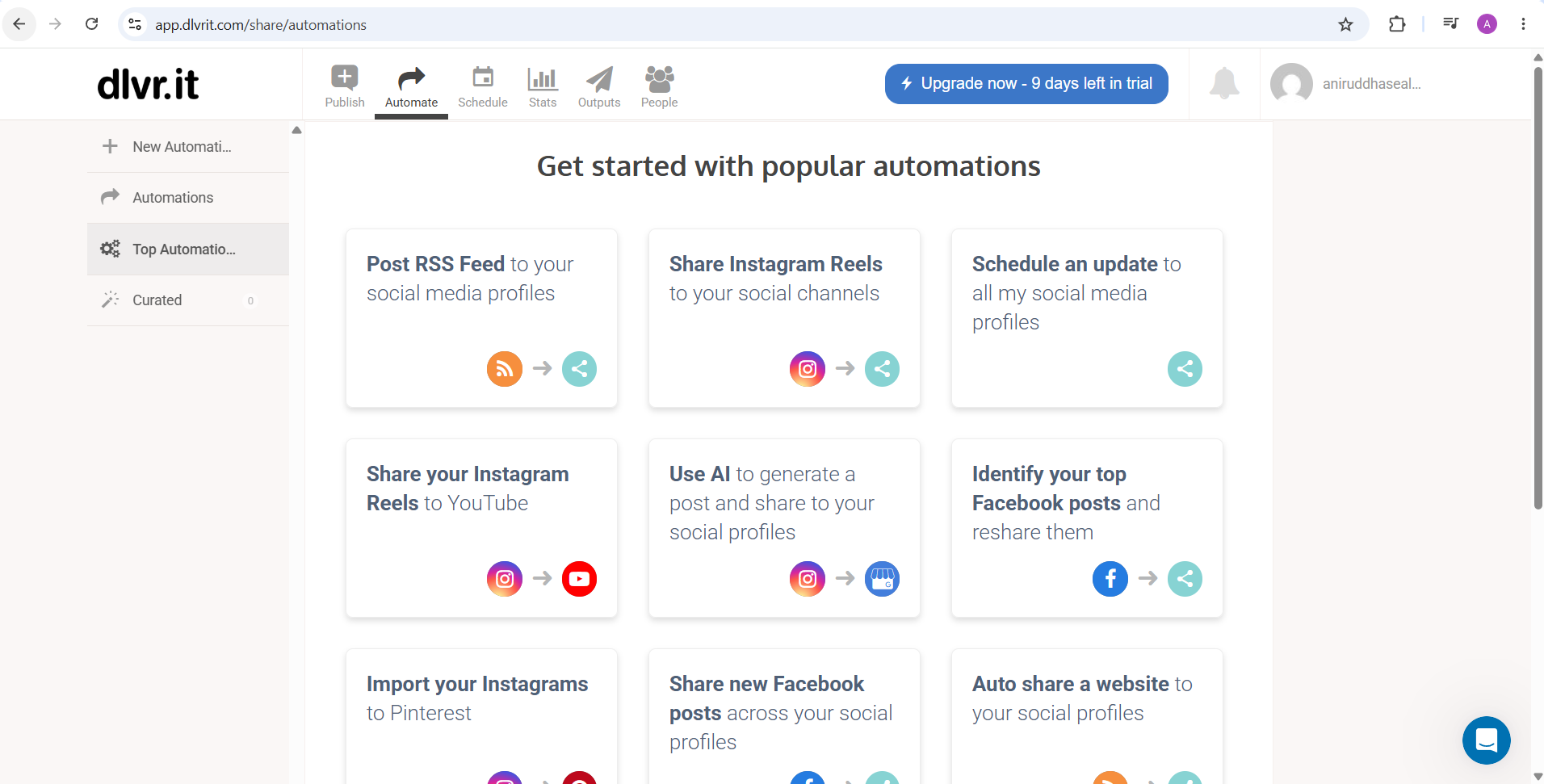Click RSS feed icon on Post RSS Feed card
The image size is (1544, 784).
(505, 369)
